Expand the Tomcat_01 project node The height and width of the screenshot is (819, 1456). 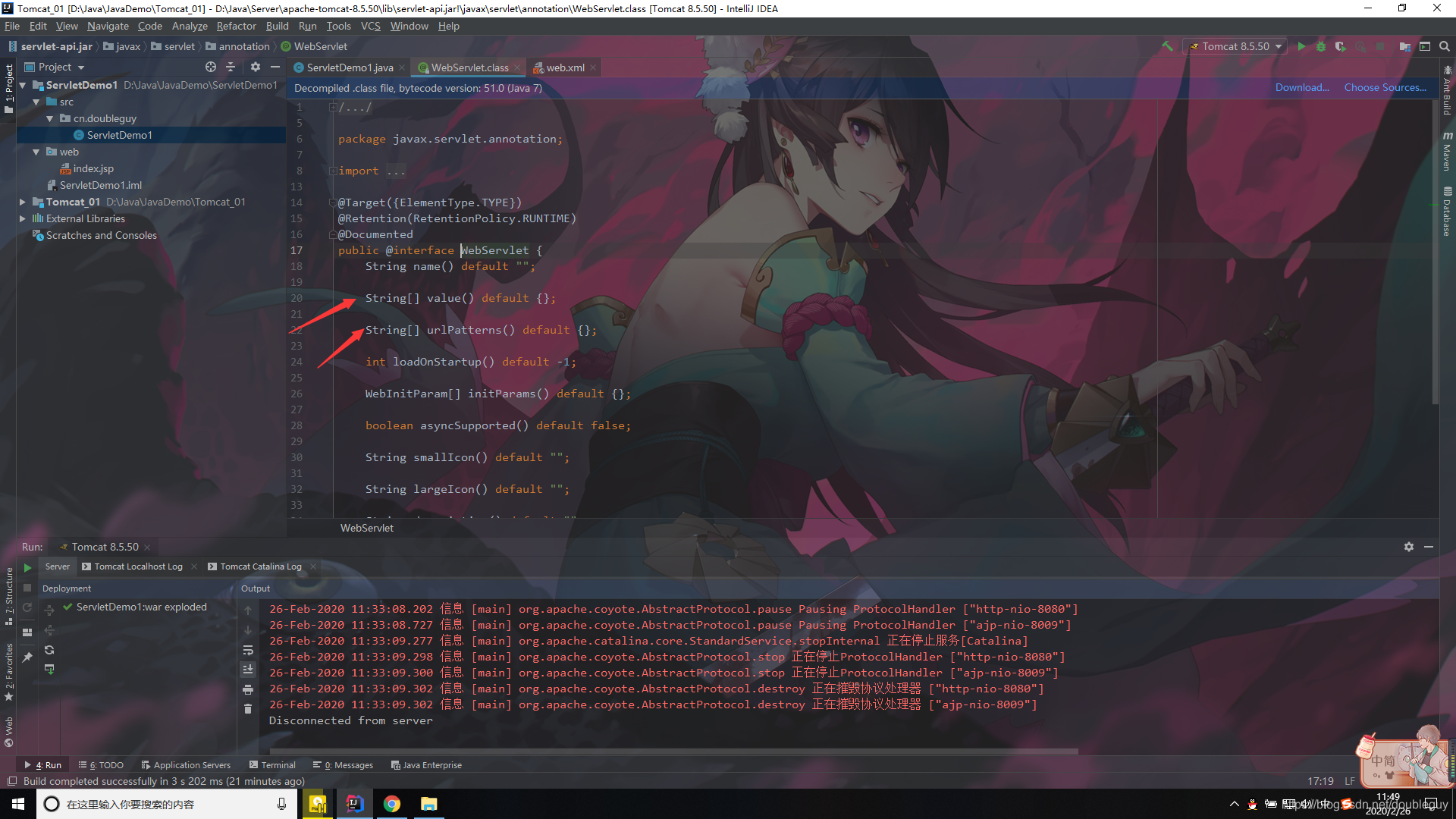(x=23, y=202)
